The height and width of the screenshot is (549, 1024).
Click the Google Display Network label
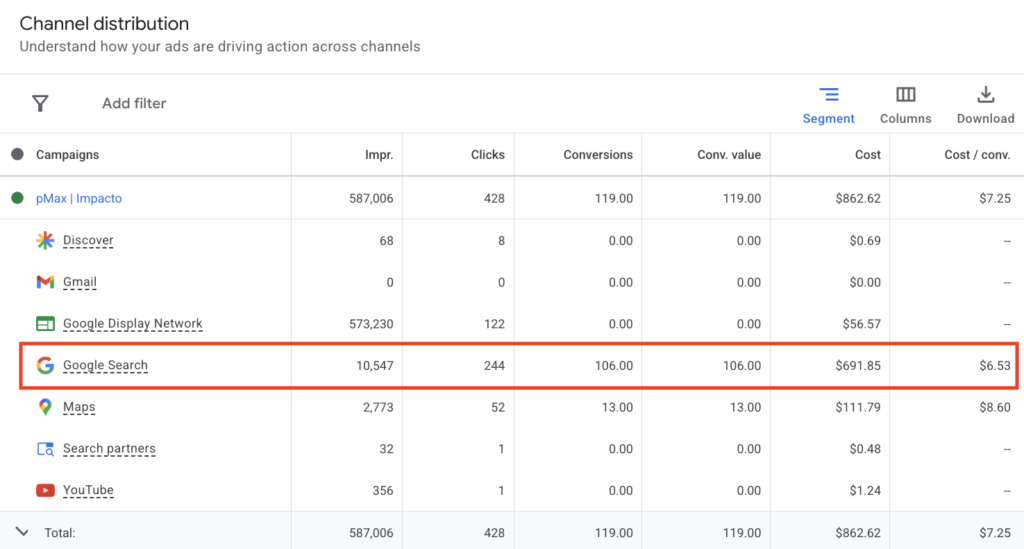tap(133, 324)
